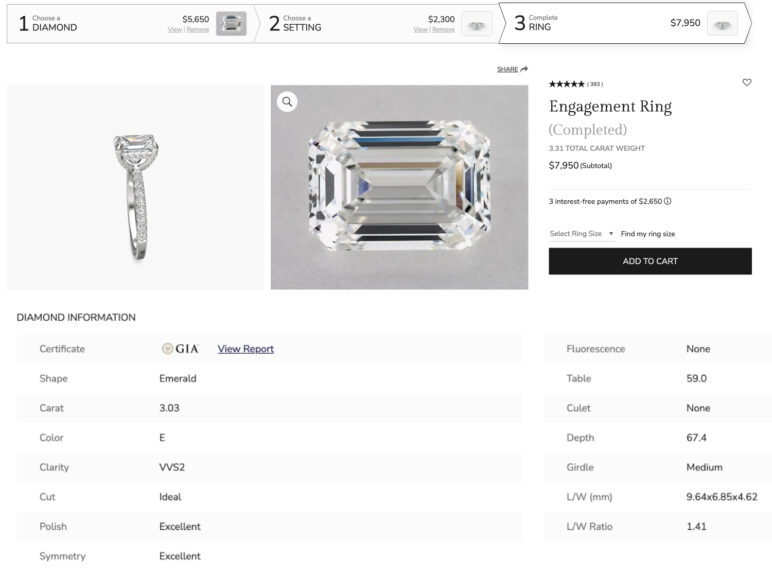The image size is (772, 576).
Task: Click the setting thumbnail in step 2
Action: (477, 24)
